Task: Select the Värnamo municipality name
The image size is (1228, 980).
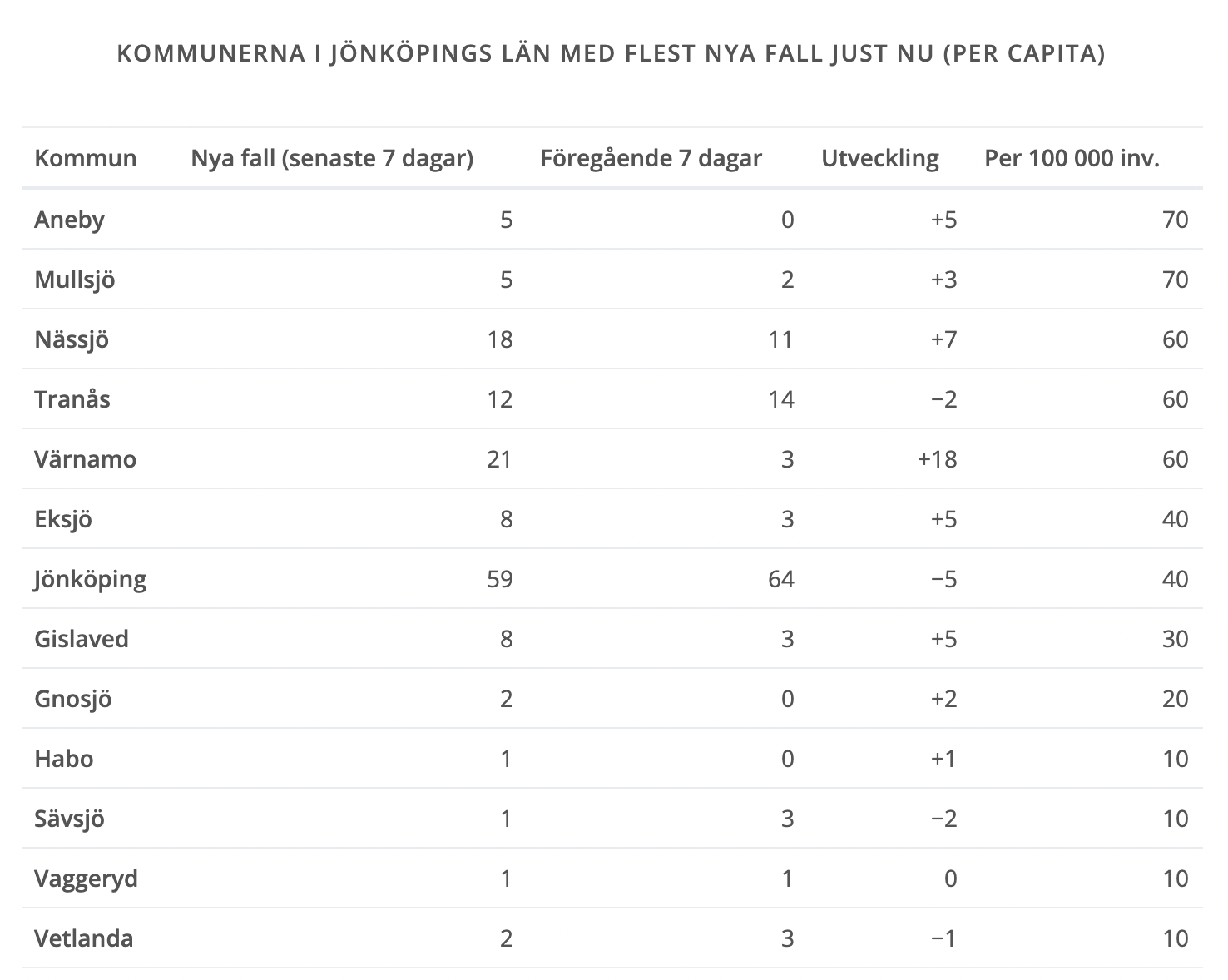Action: (x=85, y=459)
